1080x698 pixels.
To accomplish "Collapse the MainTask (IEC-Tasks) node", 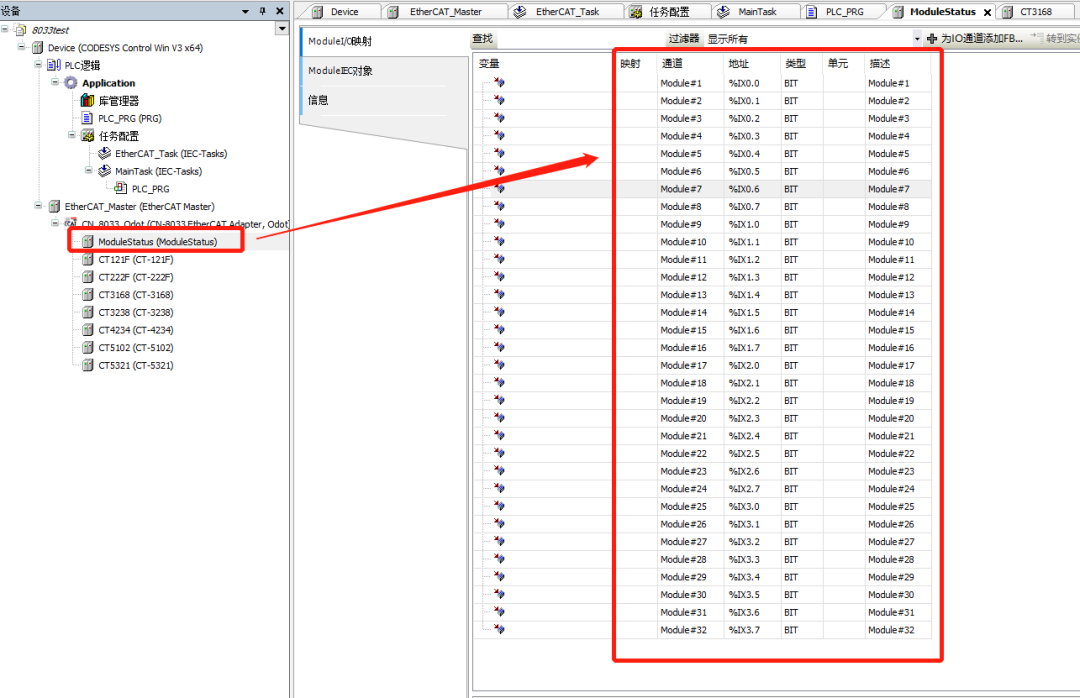I will click(x=89, y=171).
